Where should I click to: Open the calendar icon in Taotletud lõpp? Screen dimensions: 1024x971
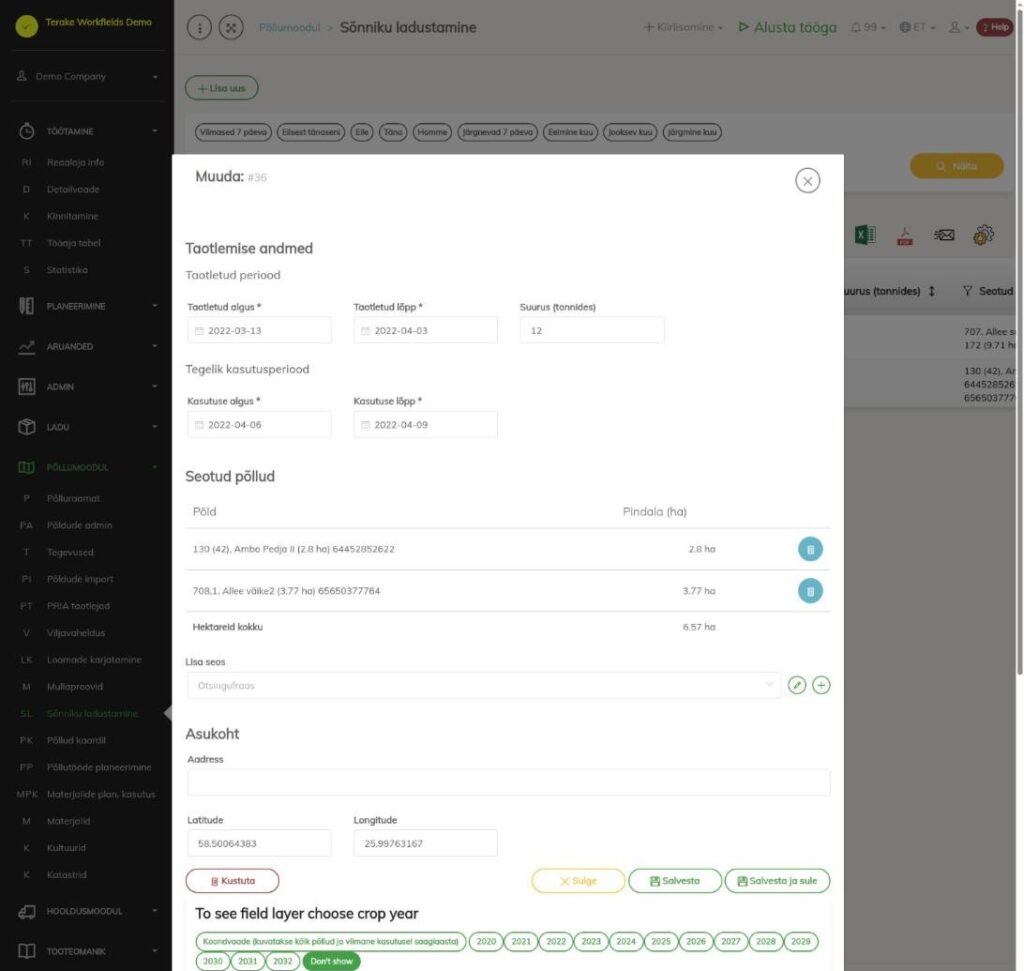coord(366,331)
